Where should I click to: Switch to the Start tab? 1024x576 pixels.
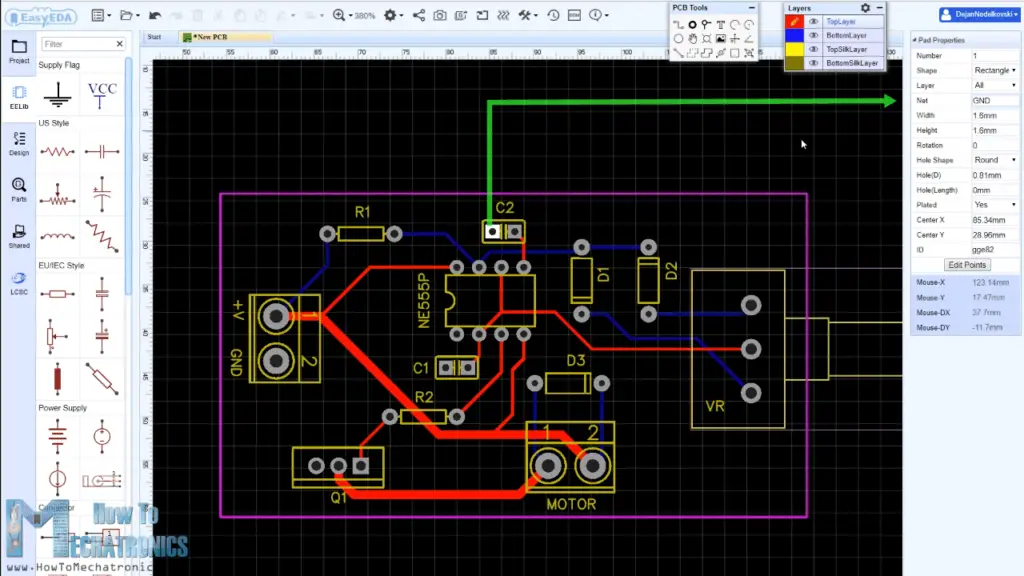click(152, 36)
